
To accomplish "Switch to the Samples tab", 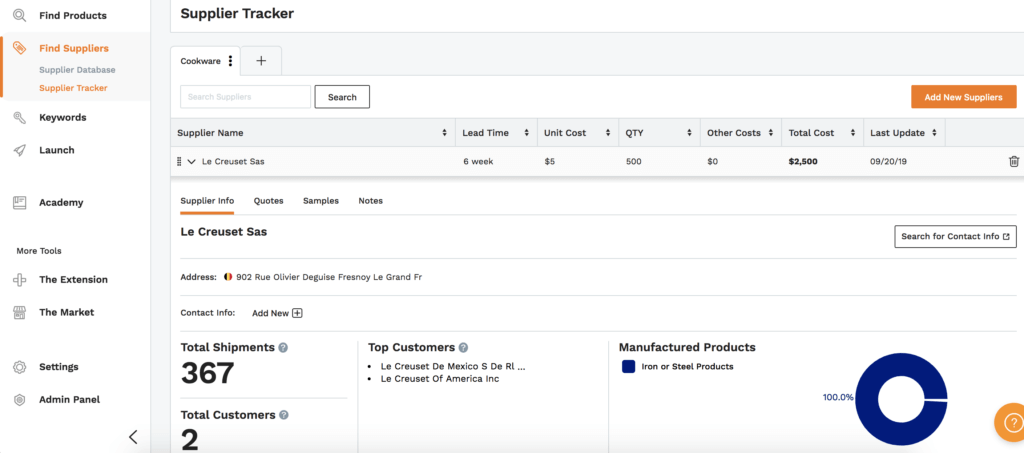I will coord(321,201).
